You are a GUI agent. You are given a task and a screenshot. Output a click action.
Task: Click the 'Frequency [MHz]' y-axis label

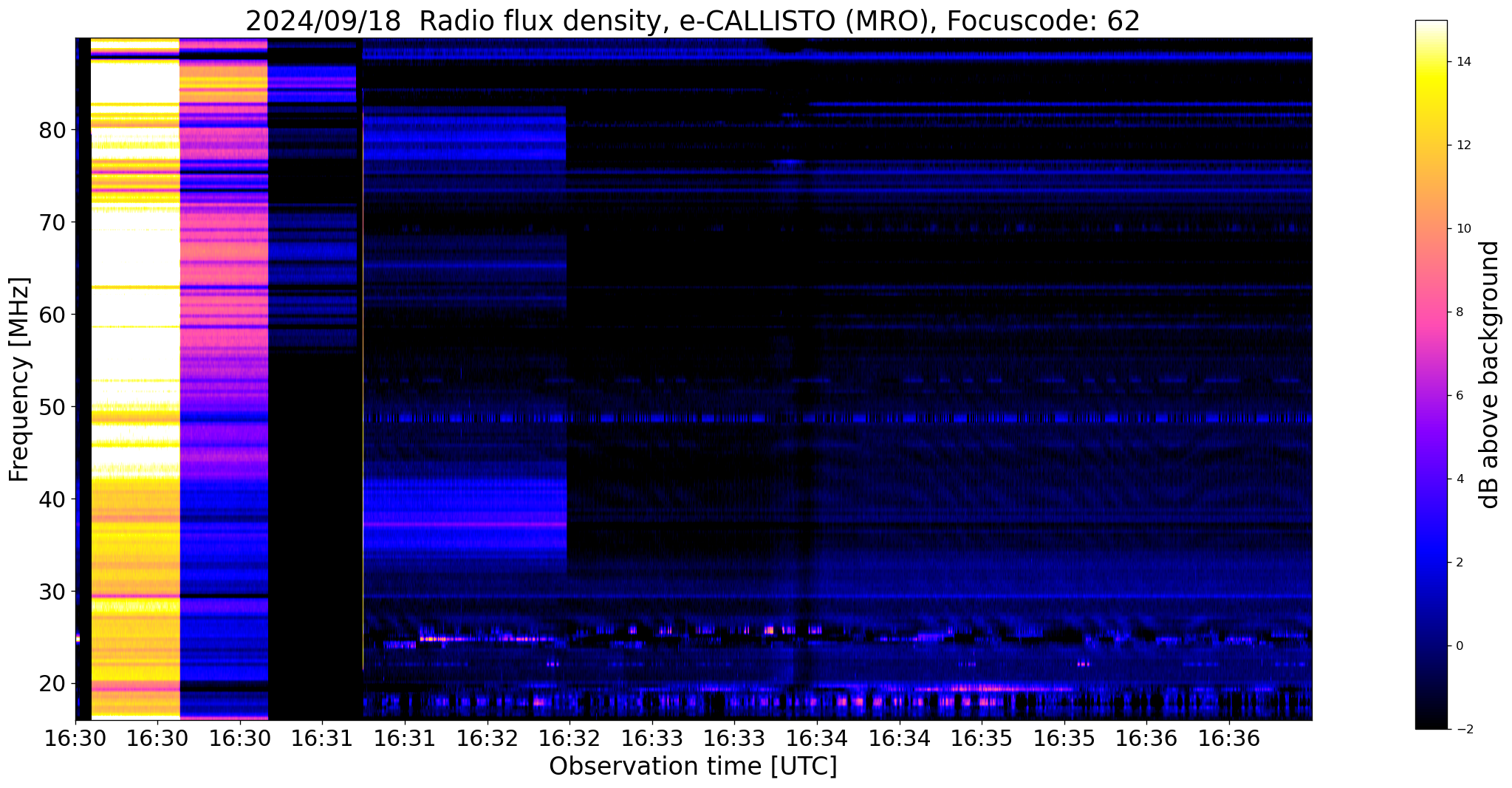click(x=19, y=380)
